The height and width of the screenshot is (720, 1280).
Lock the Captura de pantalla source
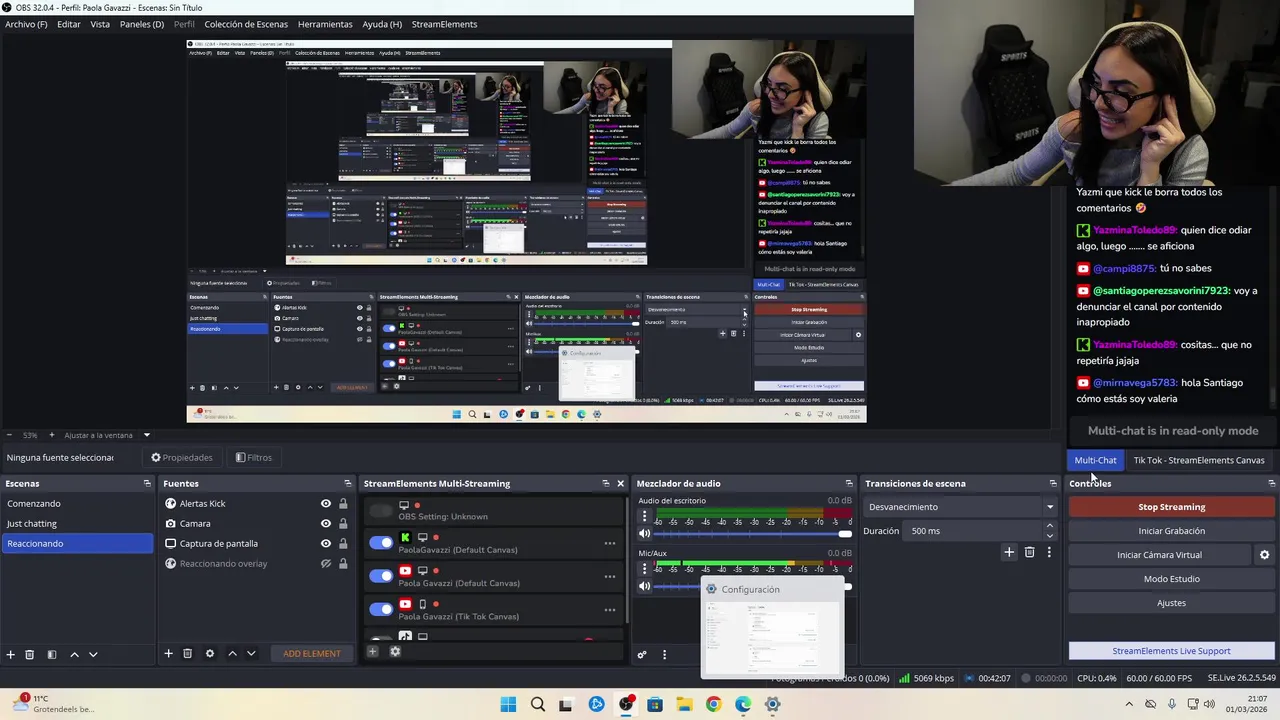[343, 544]
